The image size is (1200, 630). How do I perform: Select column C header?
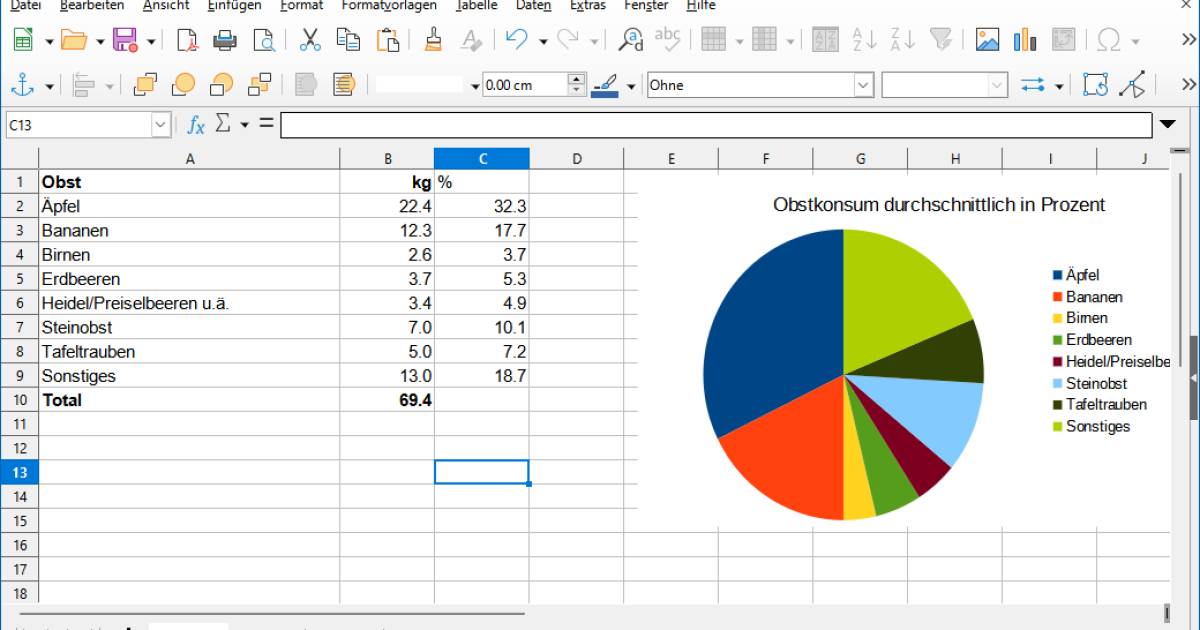[x=482, y=158]
